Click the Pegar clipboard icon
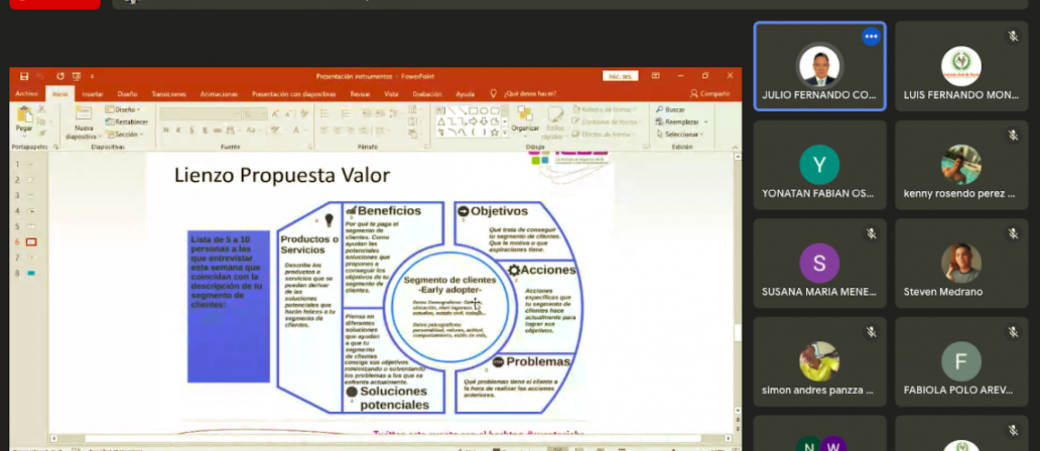1040x451 pixels. point(24,119)
